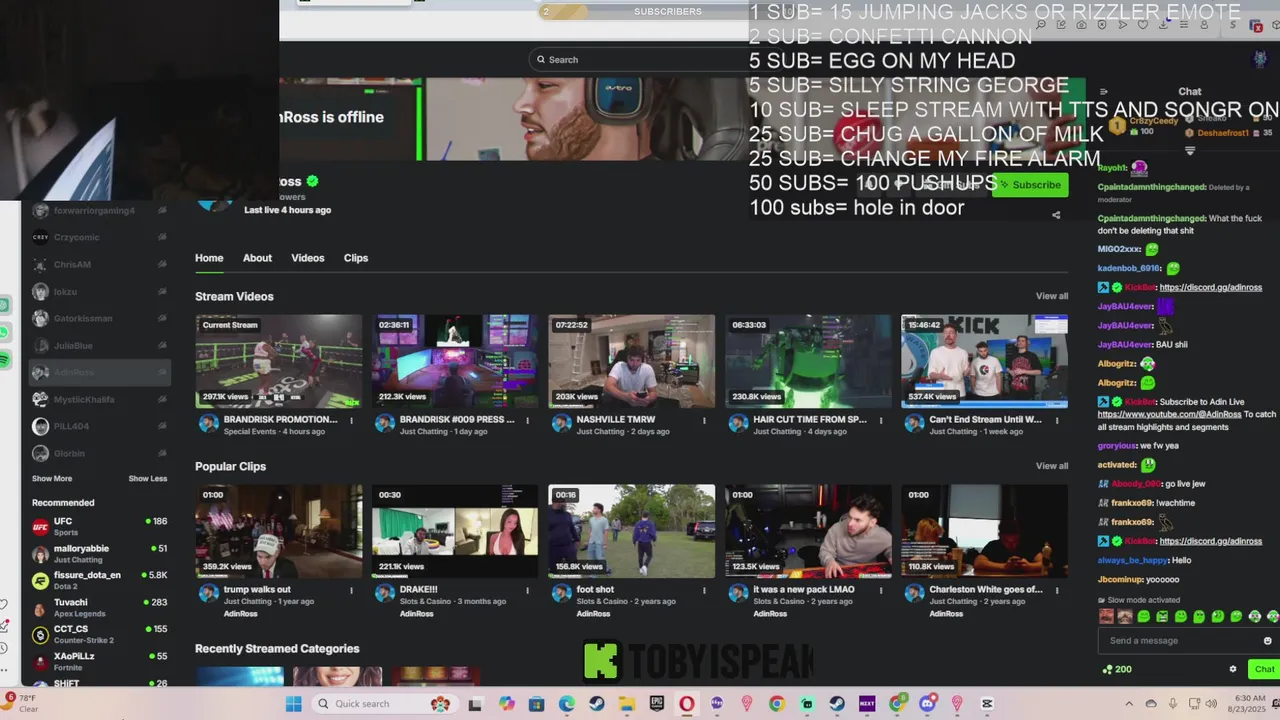This screenshot has height=720, width=1280.
Task: Select ChrisAM in the following sidebar
Action: coord(99,265)
